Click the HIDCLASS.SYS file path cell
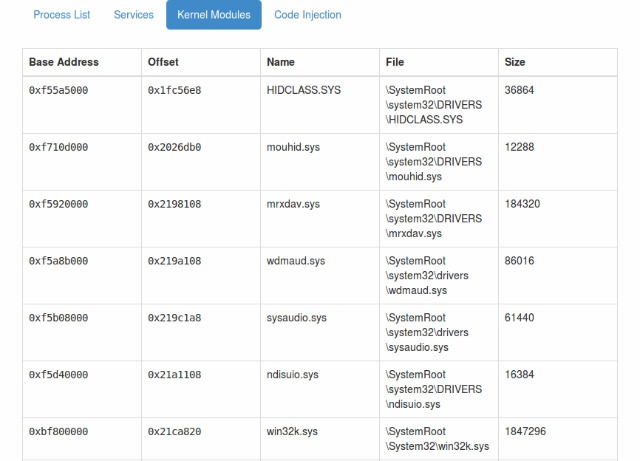Screen dimensions: 640x461 click(x=439, y=105)
